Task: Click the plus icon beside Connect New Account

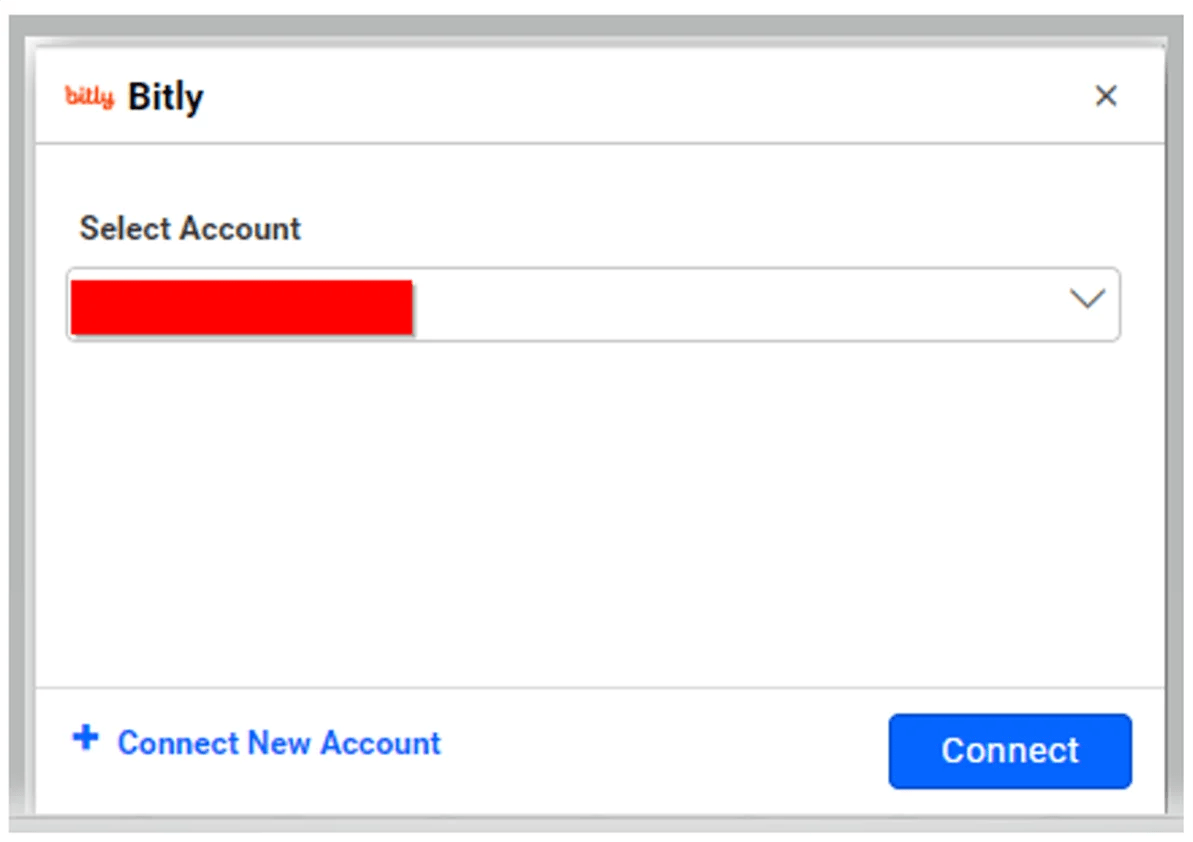Action: coord(86,738)
